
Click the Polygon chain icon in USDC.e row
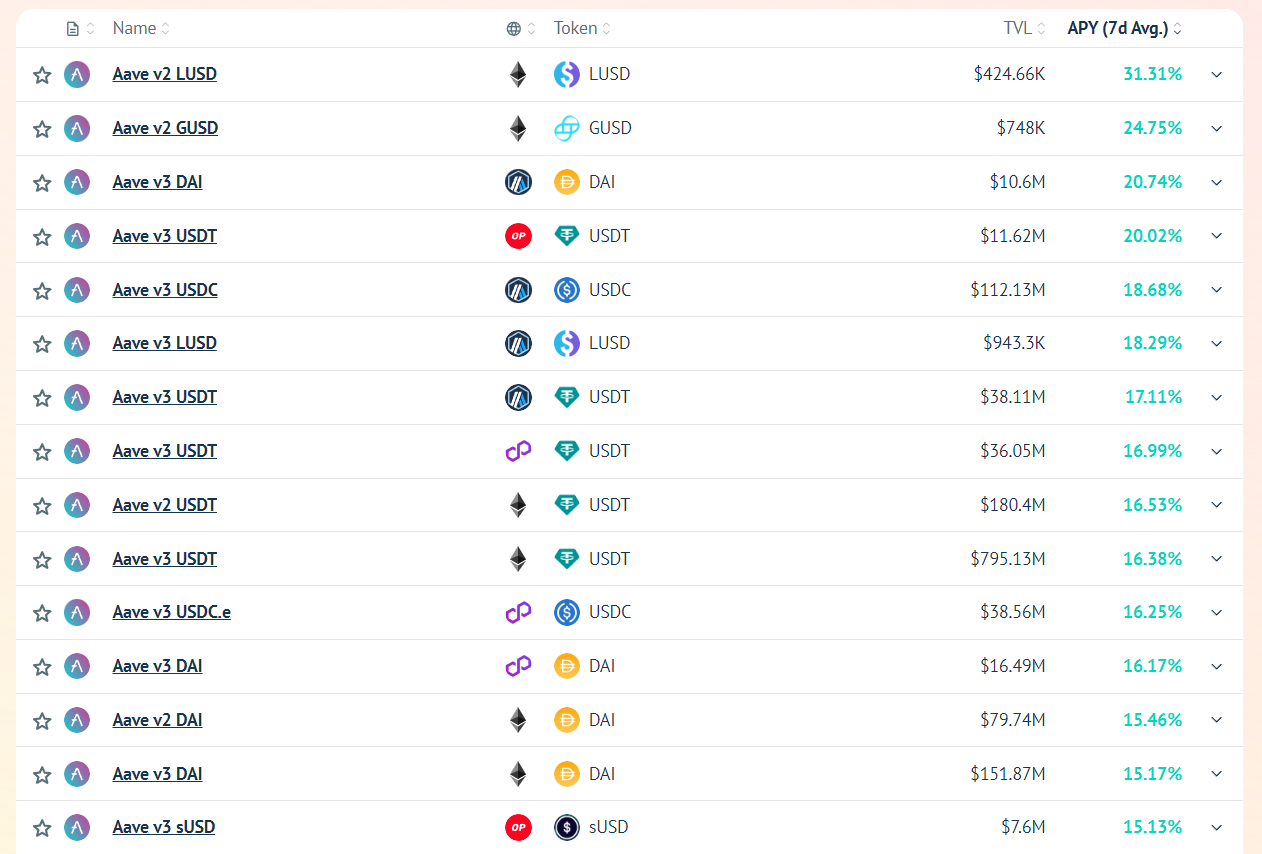(518, 612)
